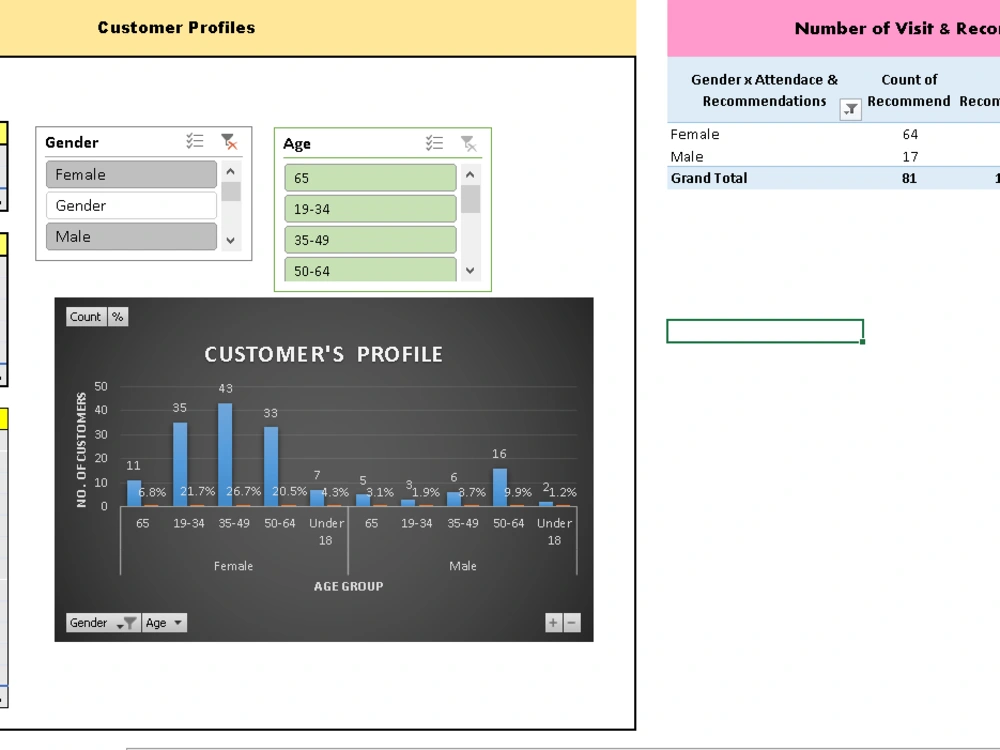Select the Female 35-49 bar labeled 43
This screenshot has height=750, width=1000.
click(x=225, y=454)
